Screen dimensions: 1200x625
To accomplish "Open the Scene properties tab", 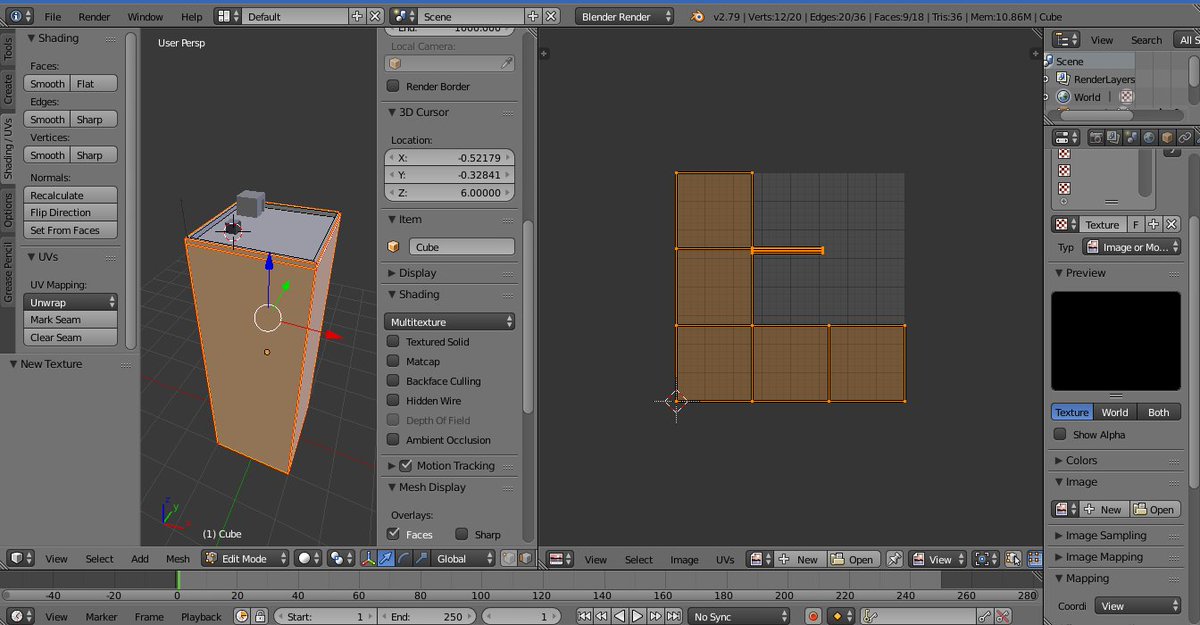I will tap(1131, 137).
